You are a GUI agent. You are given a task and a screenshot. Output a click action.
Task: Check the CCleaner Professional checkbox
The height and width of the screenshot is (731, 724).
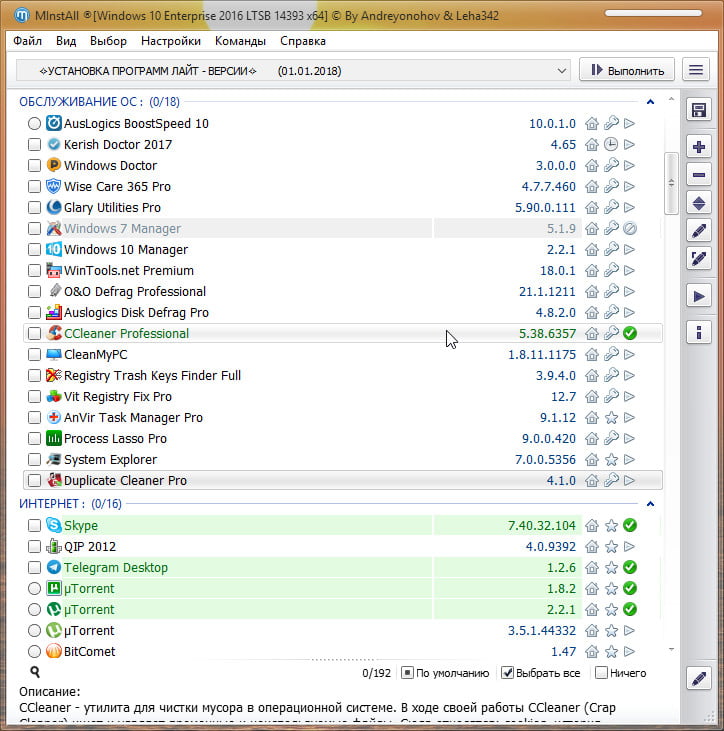click(35, 334)
